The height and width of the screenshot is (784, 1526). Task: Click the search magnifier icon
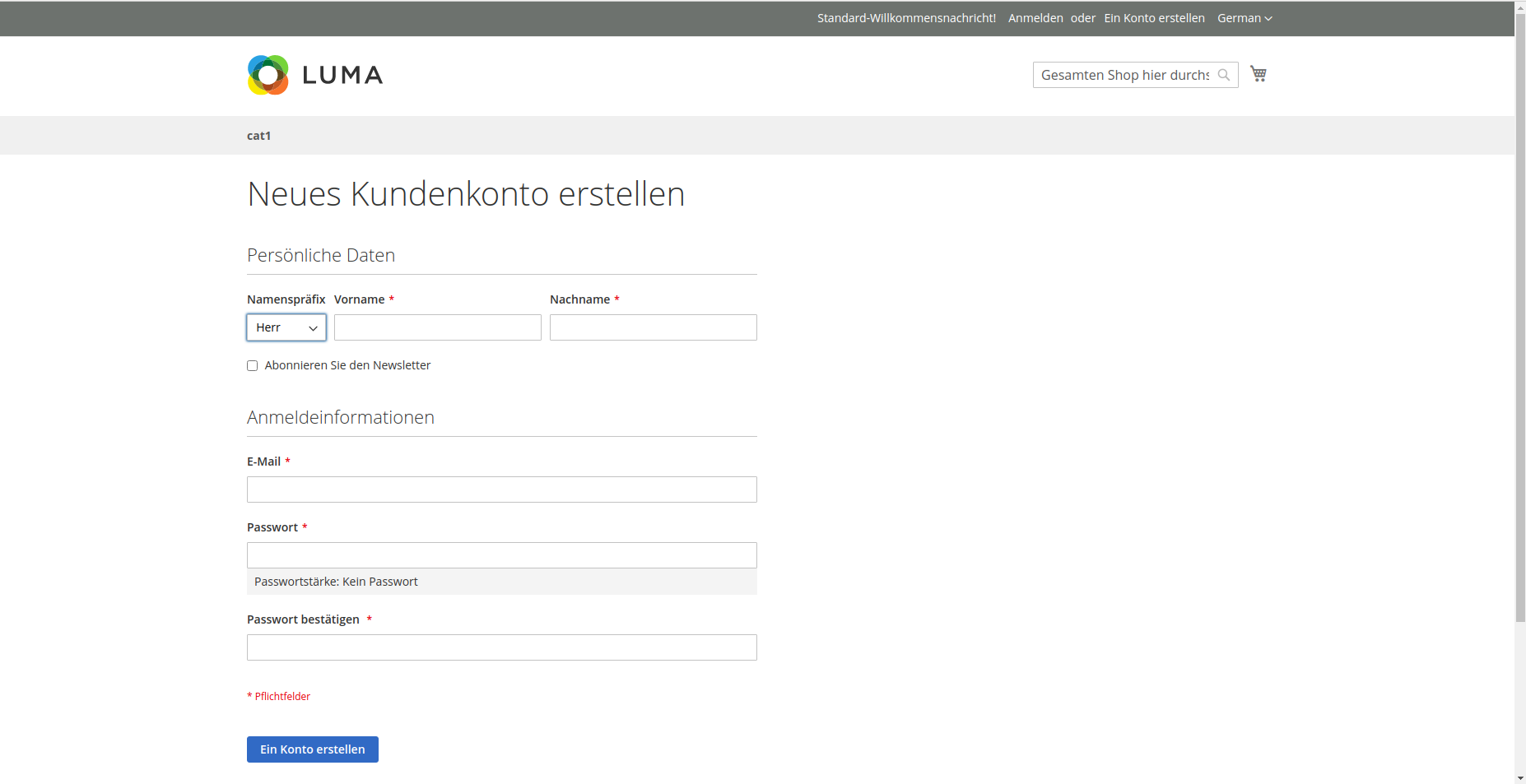[1224, 75]
